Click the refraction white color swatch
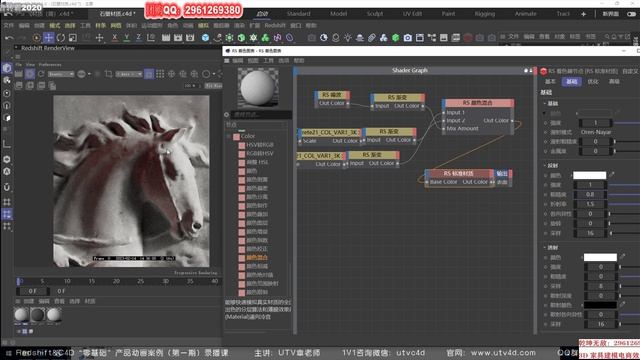640x360 pixels. coord(600,257)
